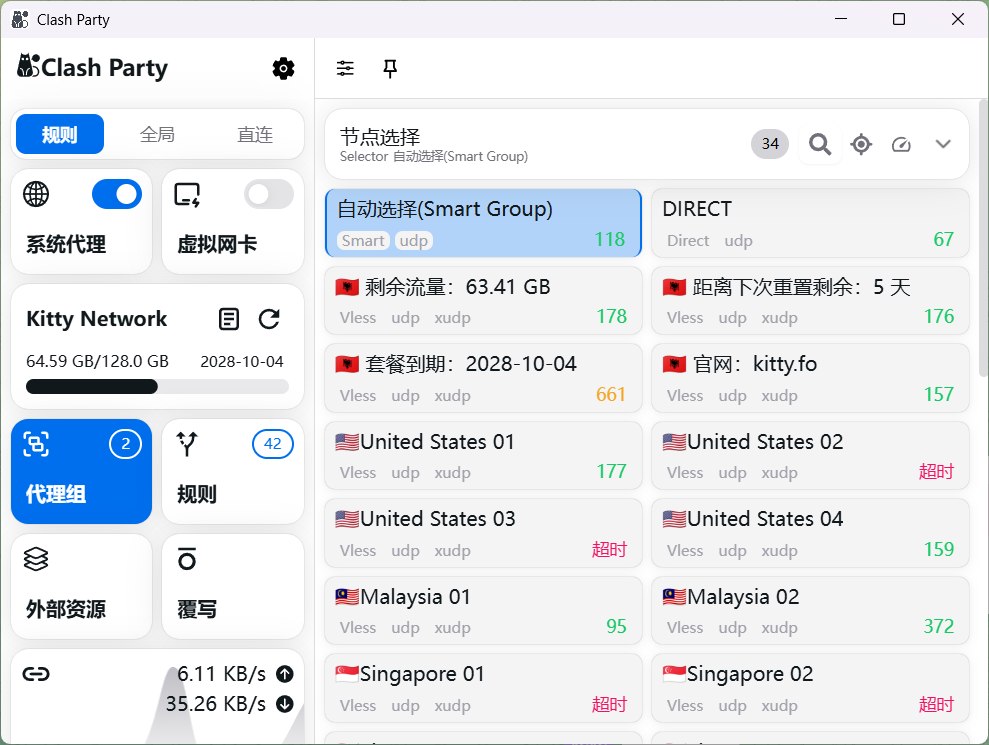989x745 pixels.
Task: Click the download speed arrow icon
Action: [285, 704]
